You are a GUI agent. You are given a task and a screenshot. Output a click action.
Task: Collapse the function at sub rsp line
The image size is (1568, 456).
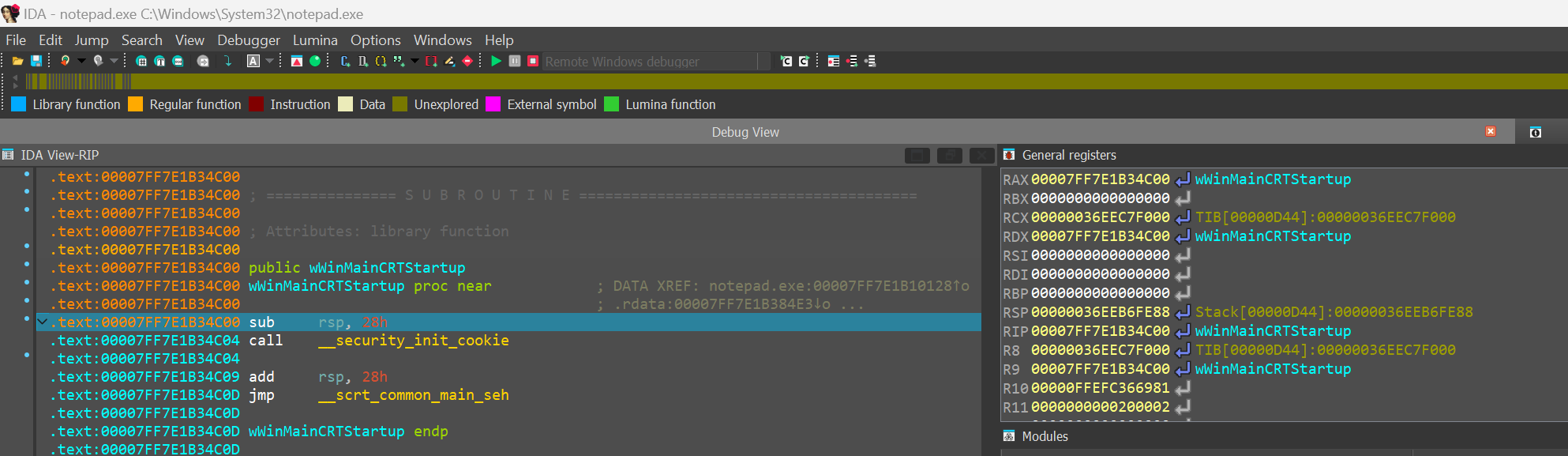click(43, 322)
